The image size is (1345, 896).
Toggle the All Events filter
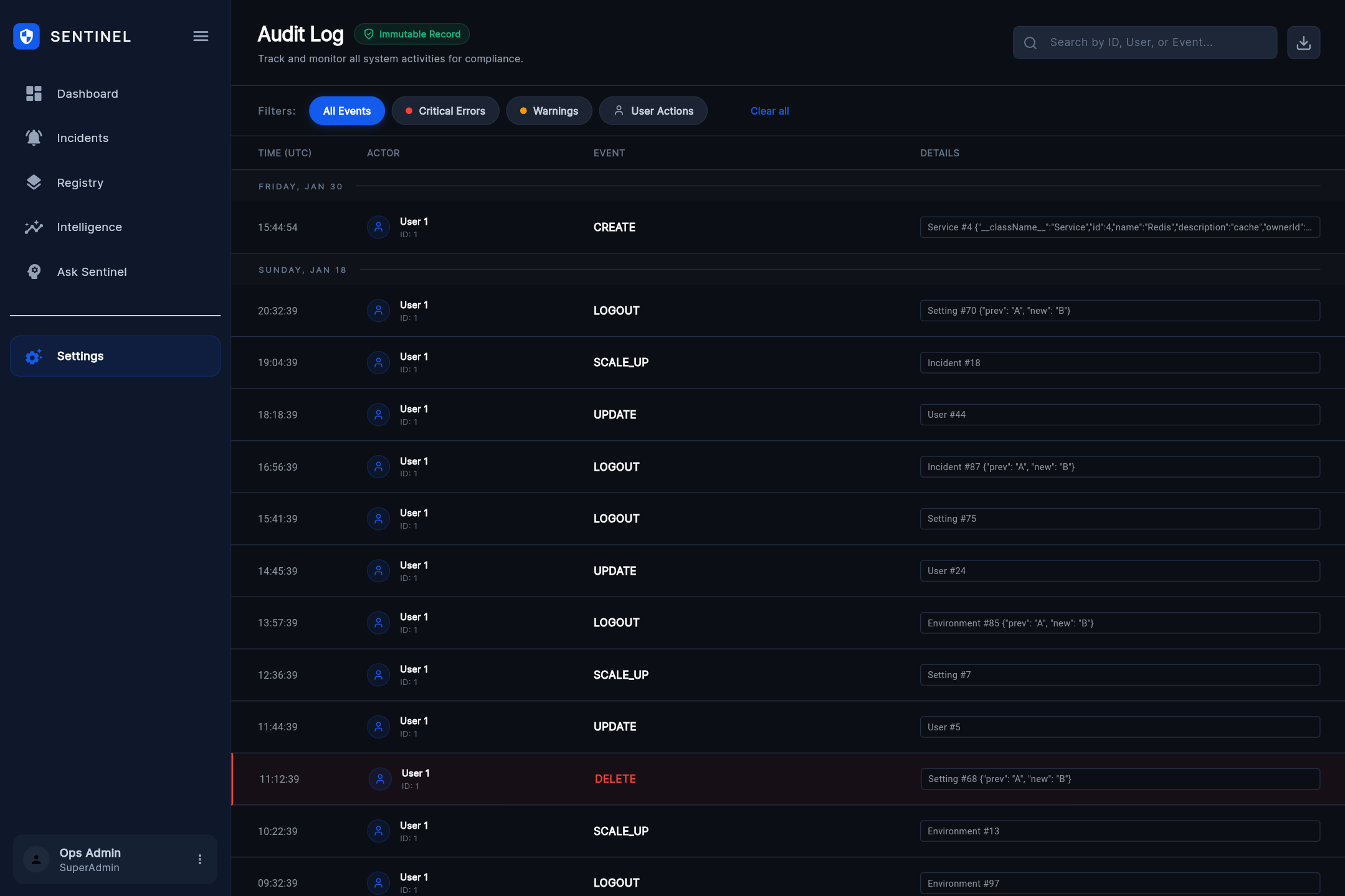[x=346, y=111]
